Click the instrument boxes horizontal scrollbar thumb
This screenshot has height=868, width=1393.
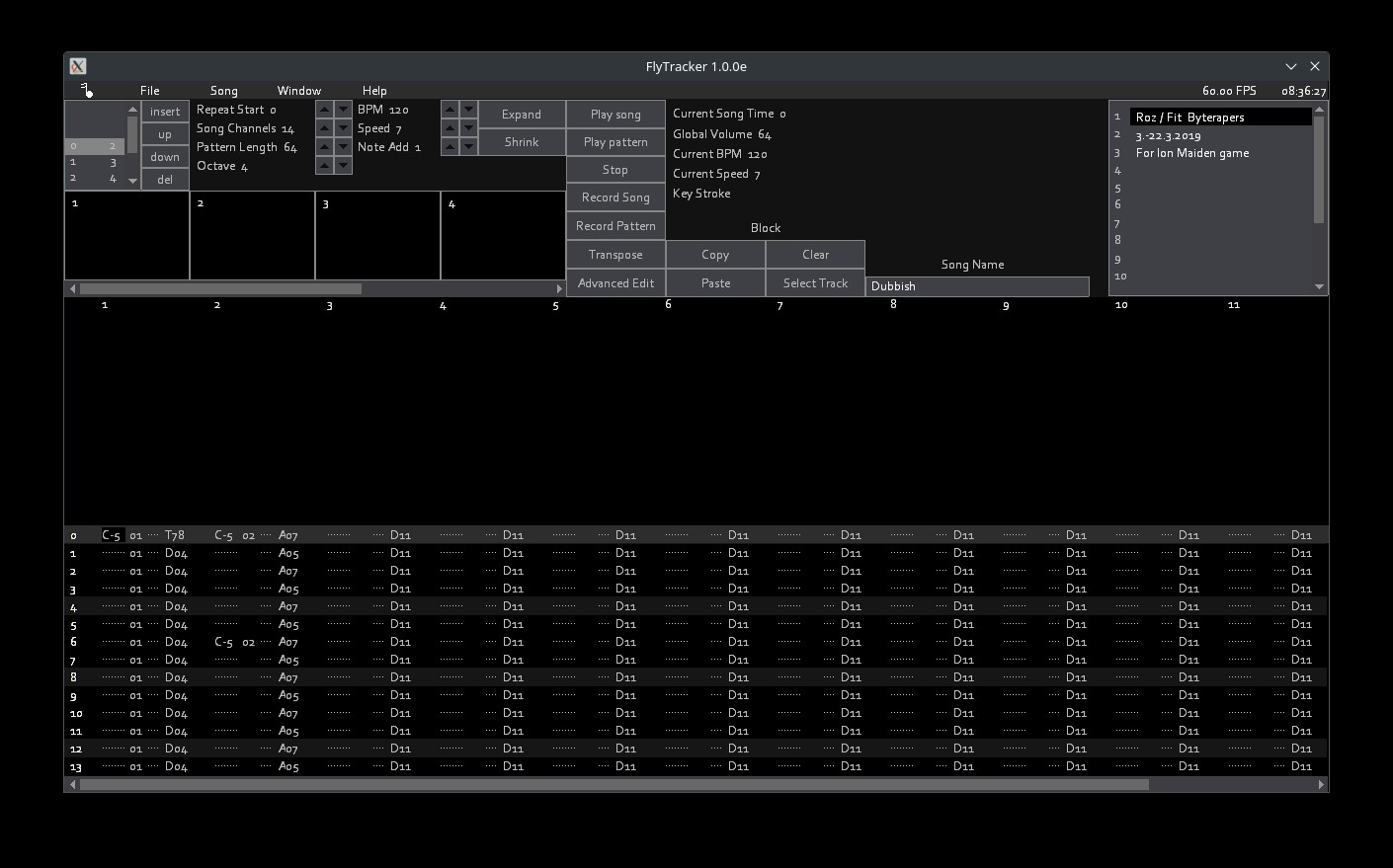220,289
